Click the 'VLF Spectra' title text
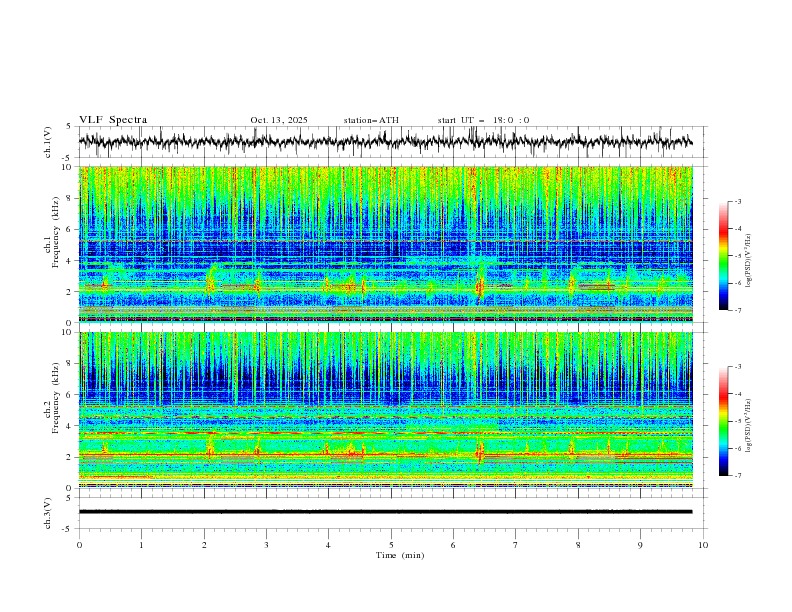This screenshot has height=612, width=792. [x=113, y=120]
